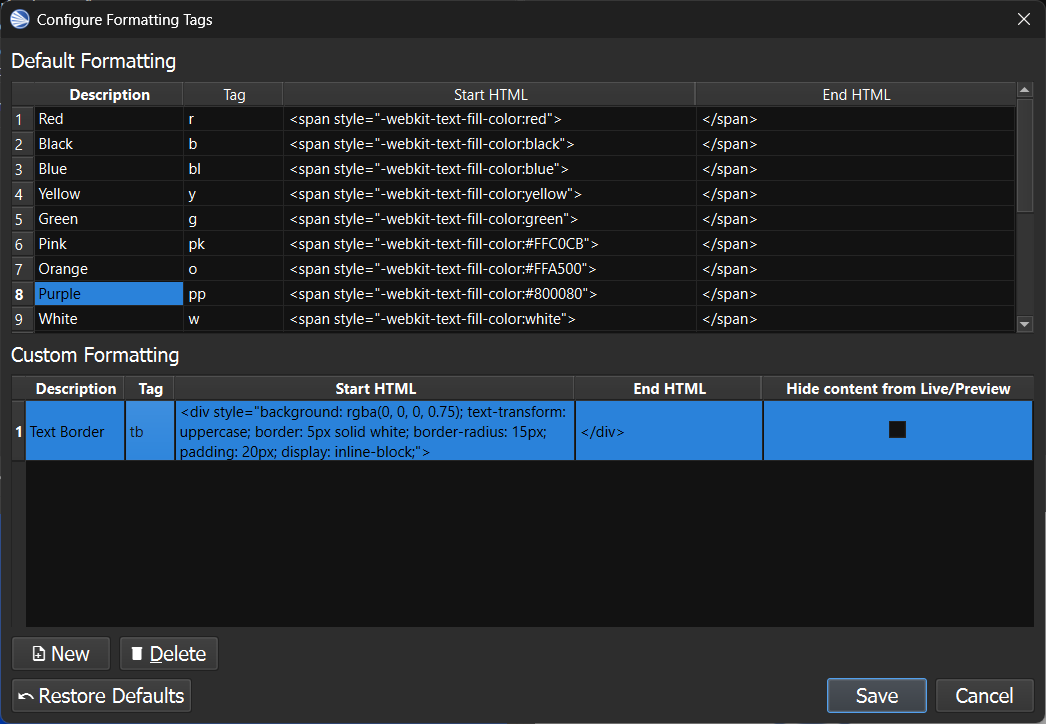The height and width of the screenshot is (724, 1046).
Task: Click the application logo in the title bar
Action: pos(19,18)
